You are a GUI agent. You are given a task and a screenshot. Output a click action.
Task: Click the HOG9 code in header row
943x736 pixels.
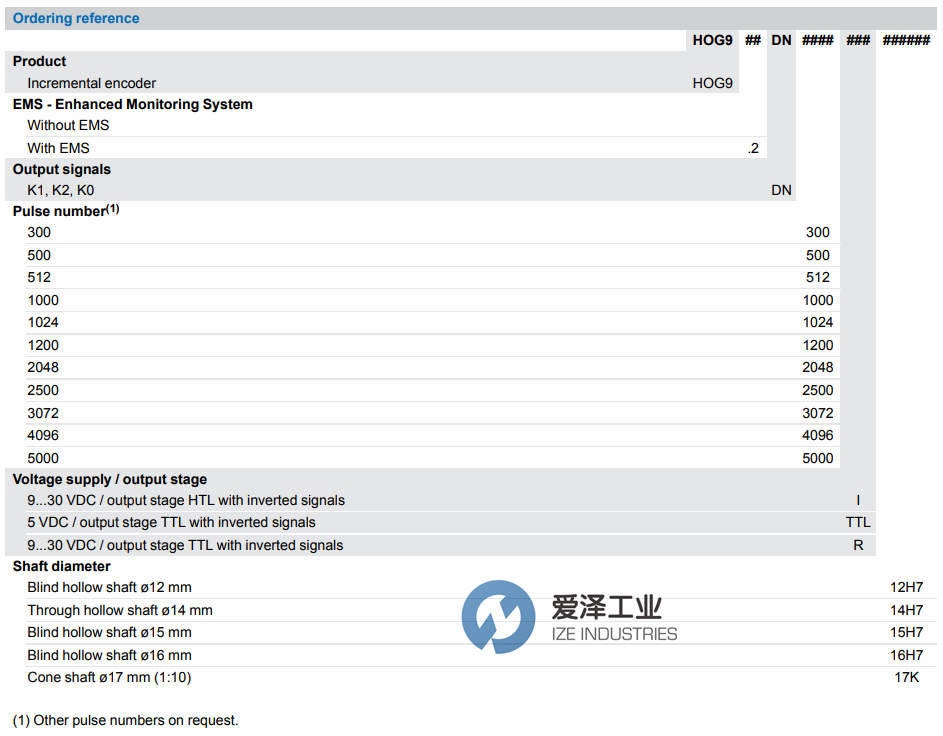[712, 40]
